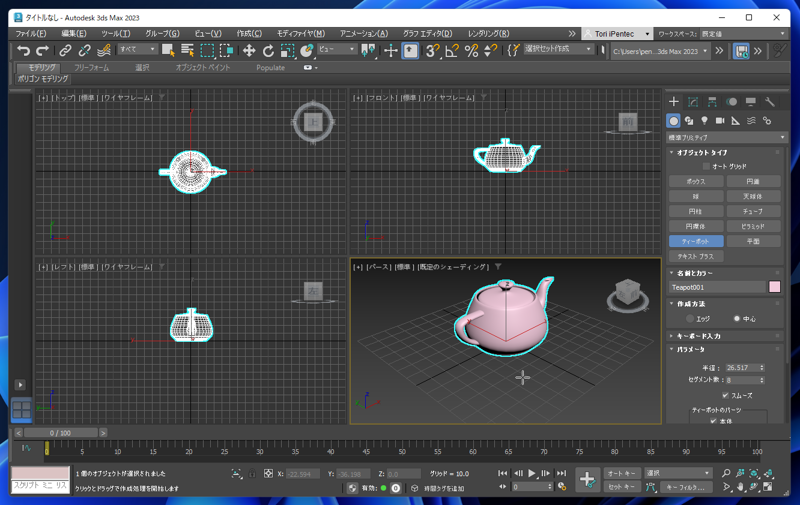Open the 選択 key mode dropdown
This screenshot has width=800, height=505.
click(x=678, y=473)
